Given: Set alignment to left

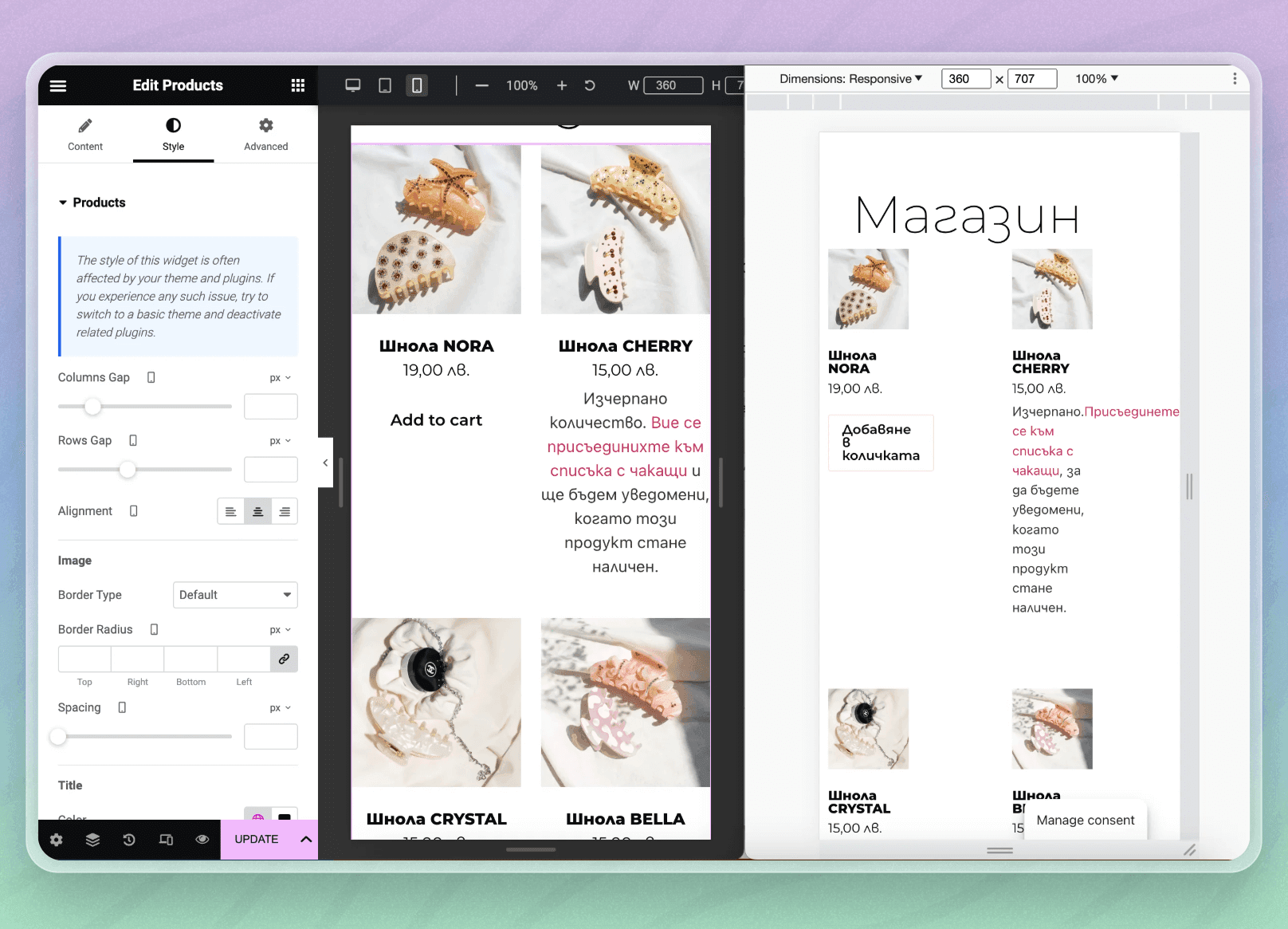Looking at the screenshot, I should 231,511.
